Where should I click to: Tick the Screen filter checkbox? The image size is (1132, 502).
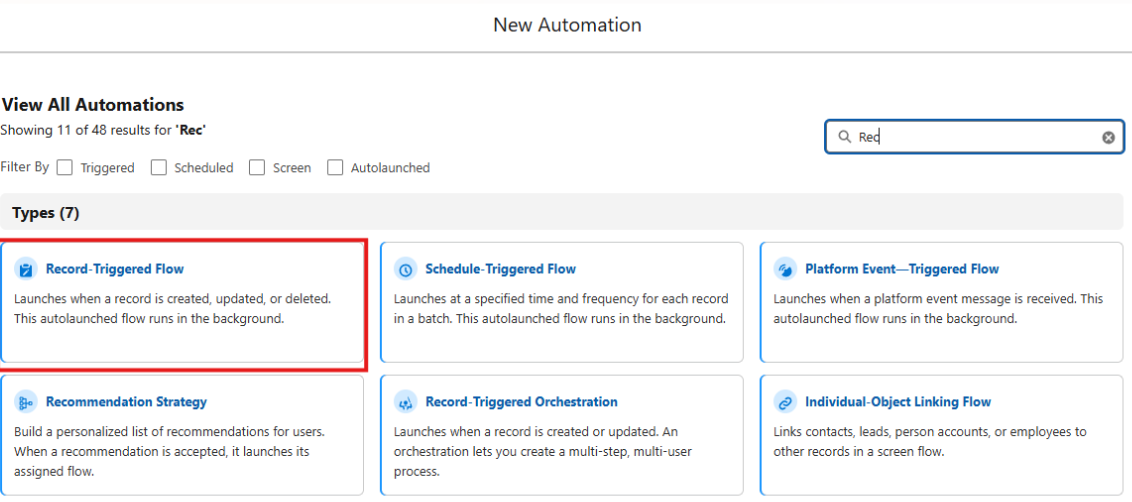click(257, 168)
